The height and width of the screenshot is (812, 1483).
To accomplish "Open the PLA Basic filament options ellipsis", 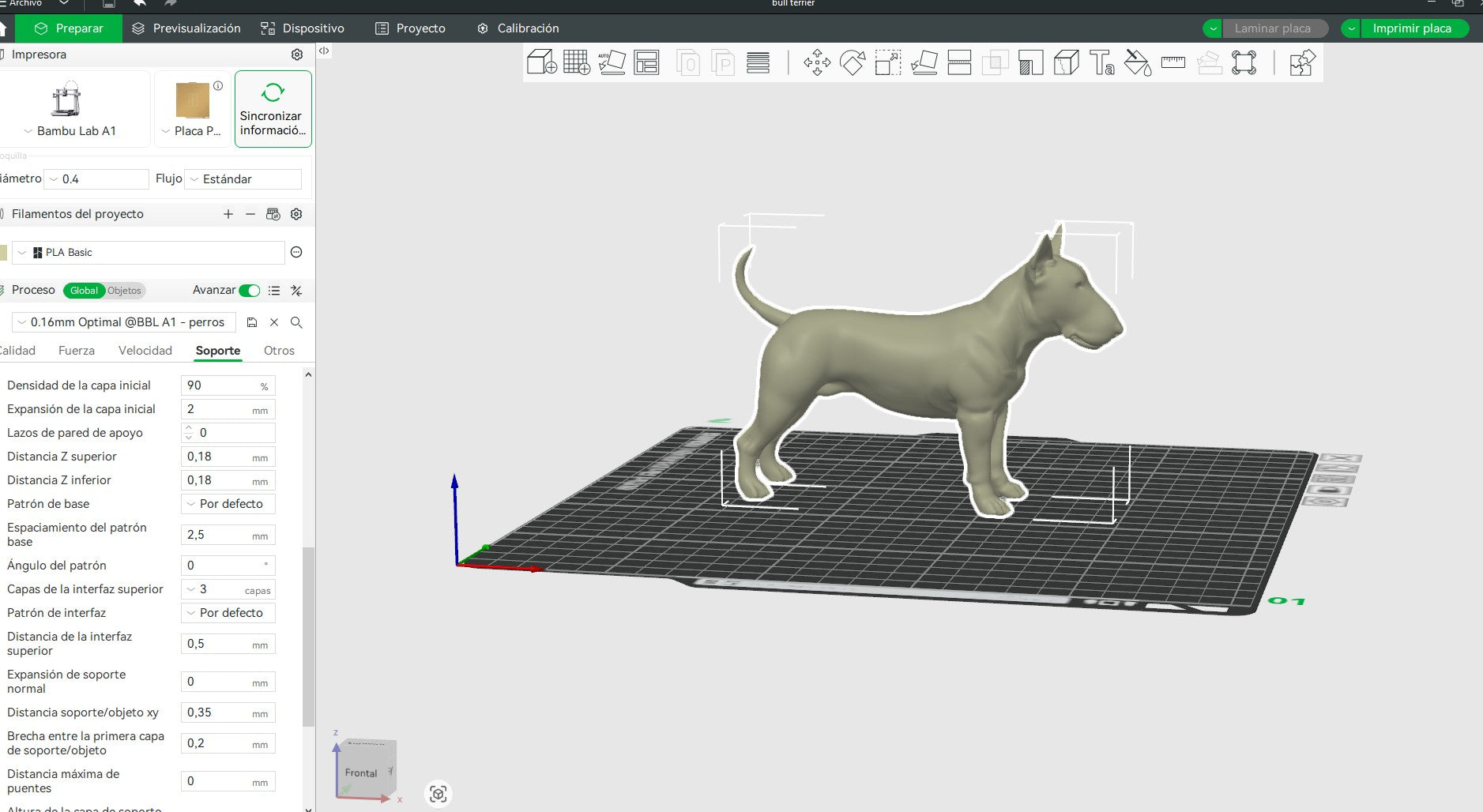I will (x=296, y=252).
